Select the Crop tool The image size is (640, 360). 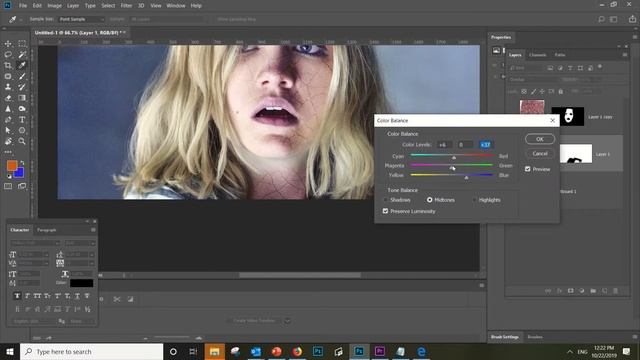click(8, 65)
